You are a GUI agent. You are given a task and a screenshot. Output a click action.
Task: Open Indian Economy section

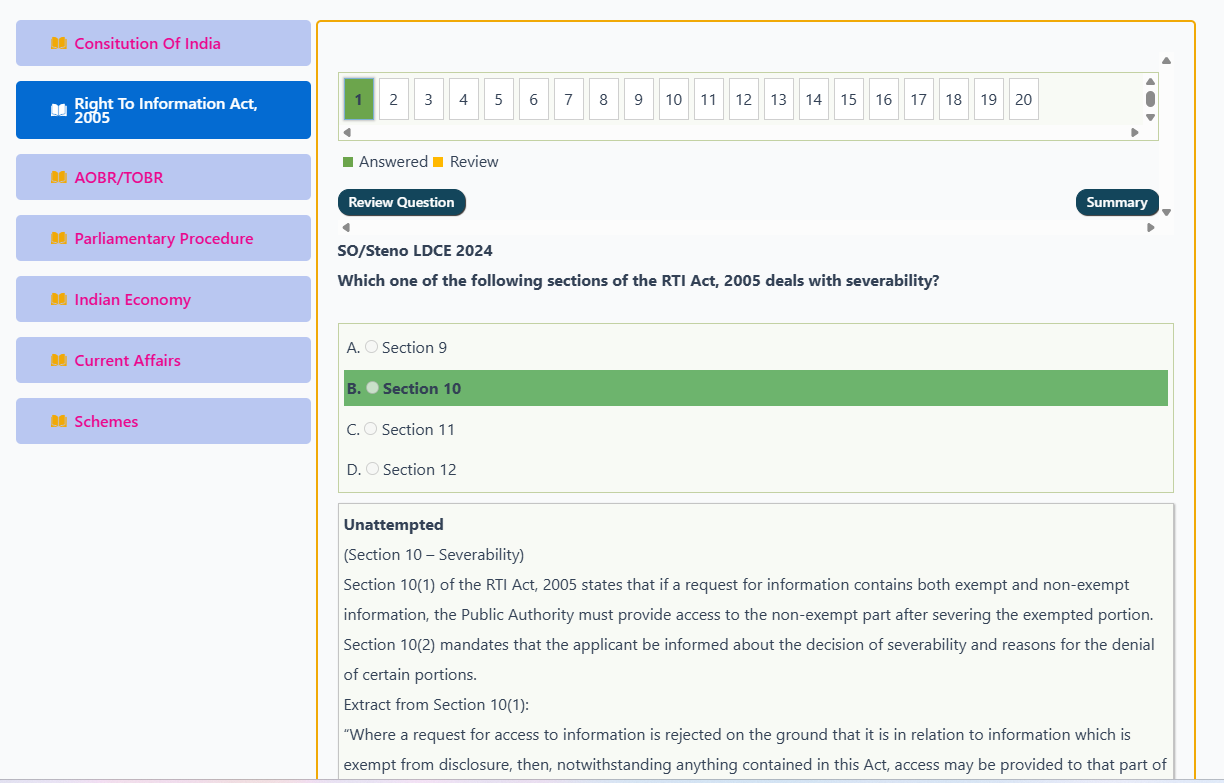(163, 299)
